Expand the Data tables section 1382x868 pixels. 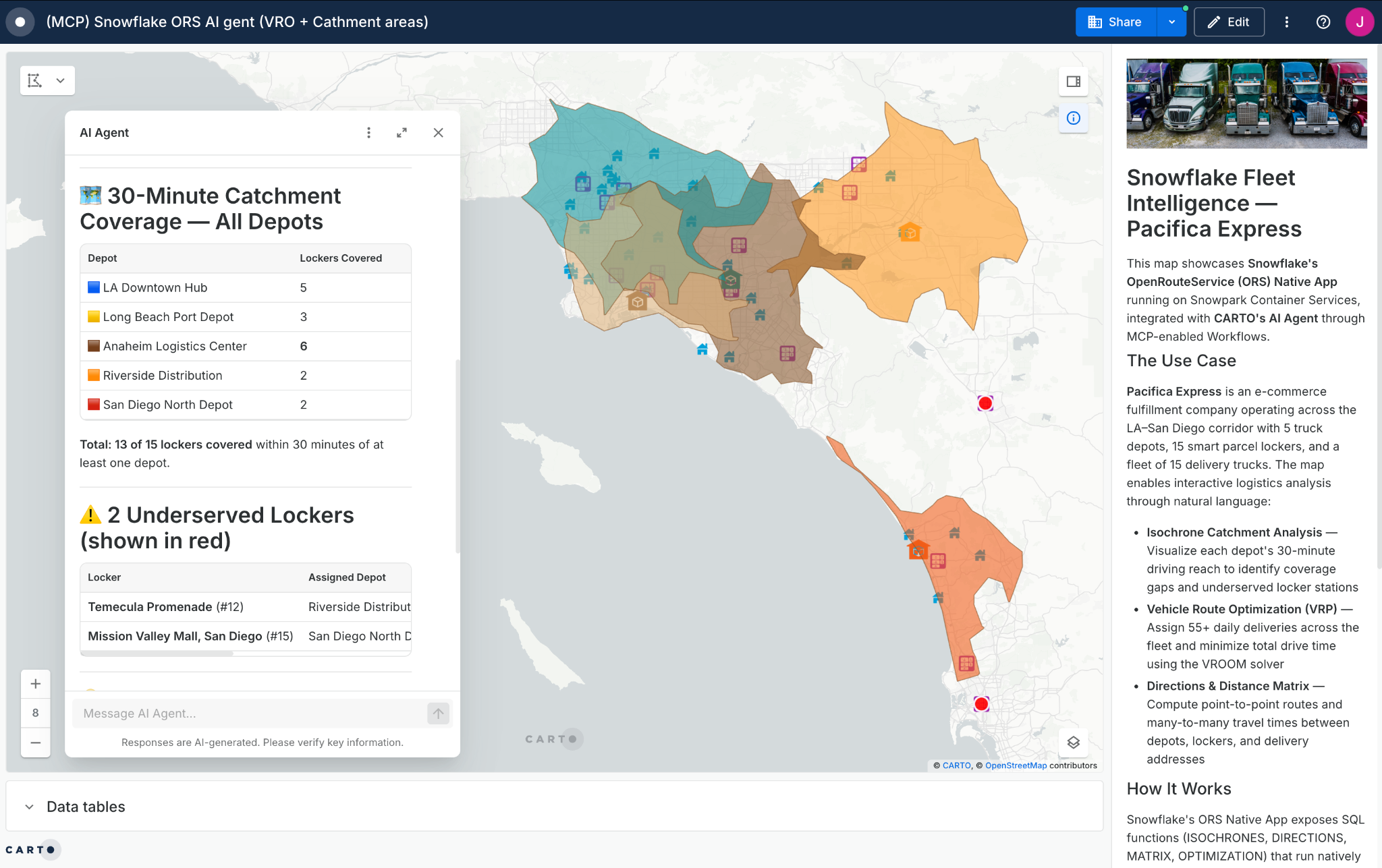tap(29, 807)
